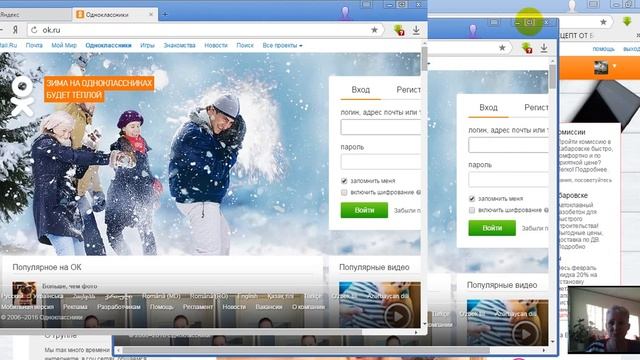Click the 'пароль' field in middle window
The width and height of the screenshot is (640, 360).
(509, 179)
